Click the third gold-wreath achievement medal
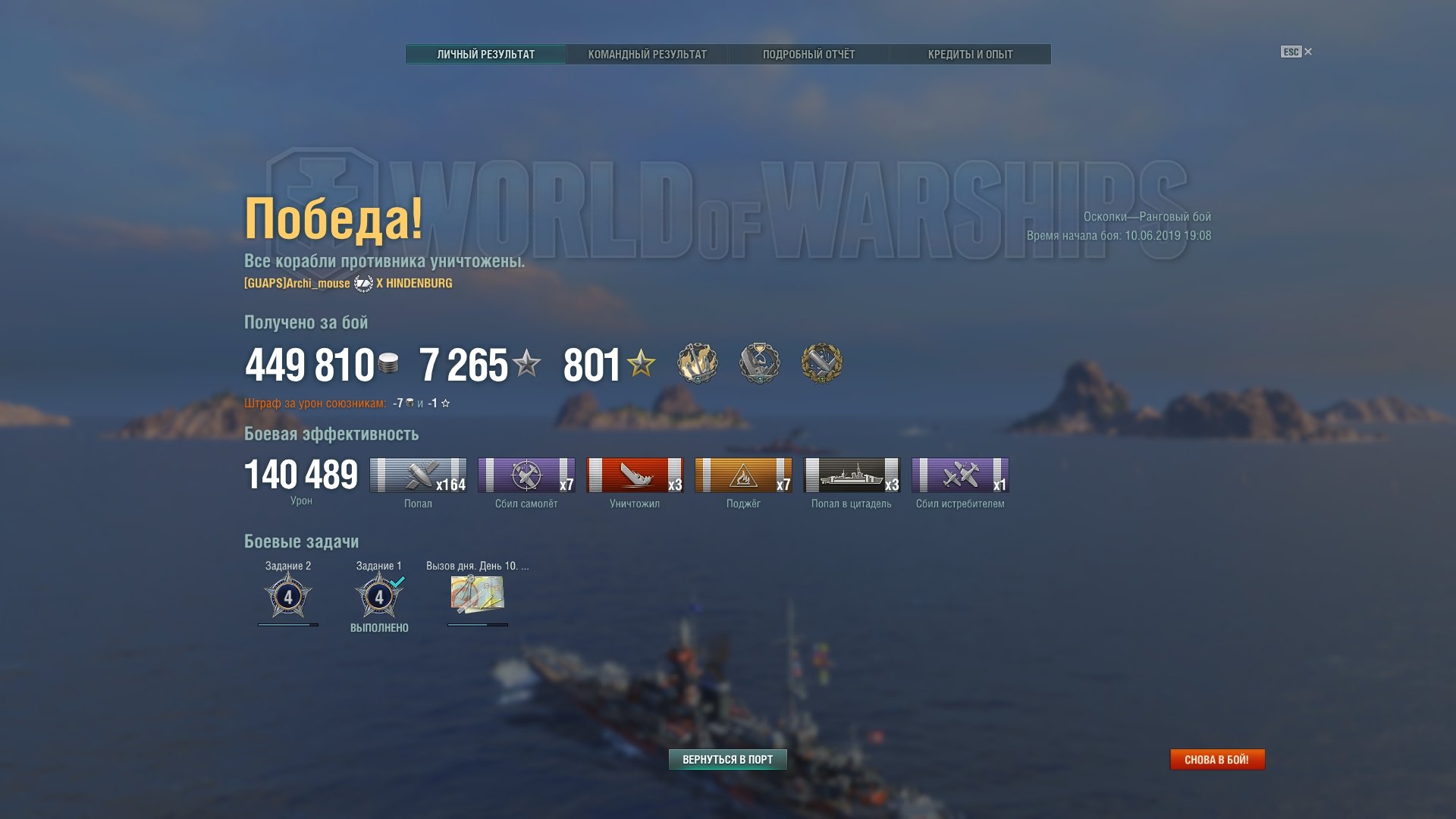The width and height of the screenshot is (1456, 819). point(821,362)
